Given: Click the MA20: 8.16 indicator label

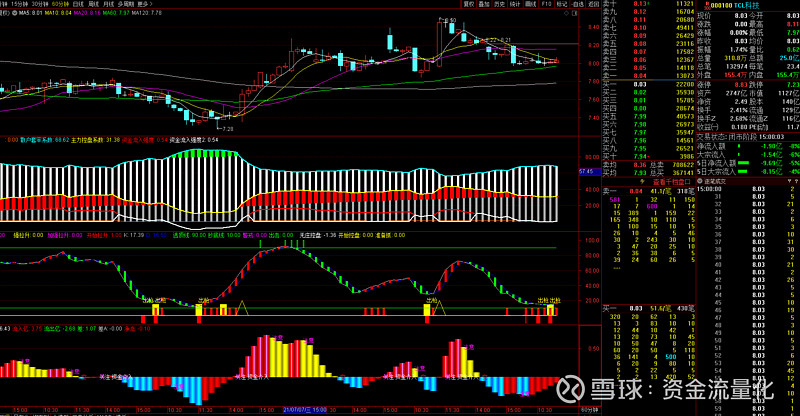Looking at the screenshot, I should [87, 13].
